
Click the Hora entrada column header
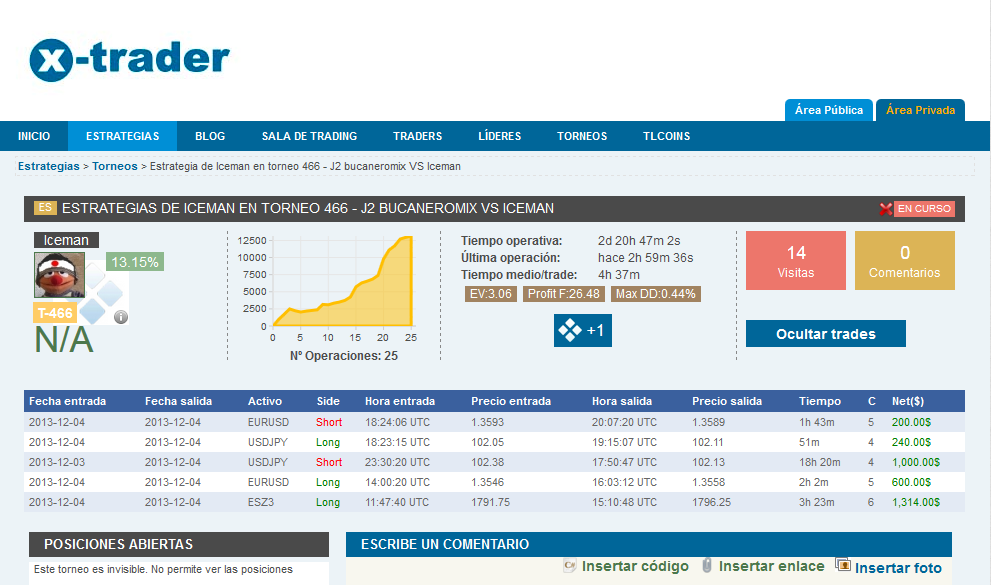click(399, 401)
